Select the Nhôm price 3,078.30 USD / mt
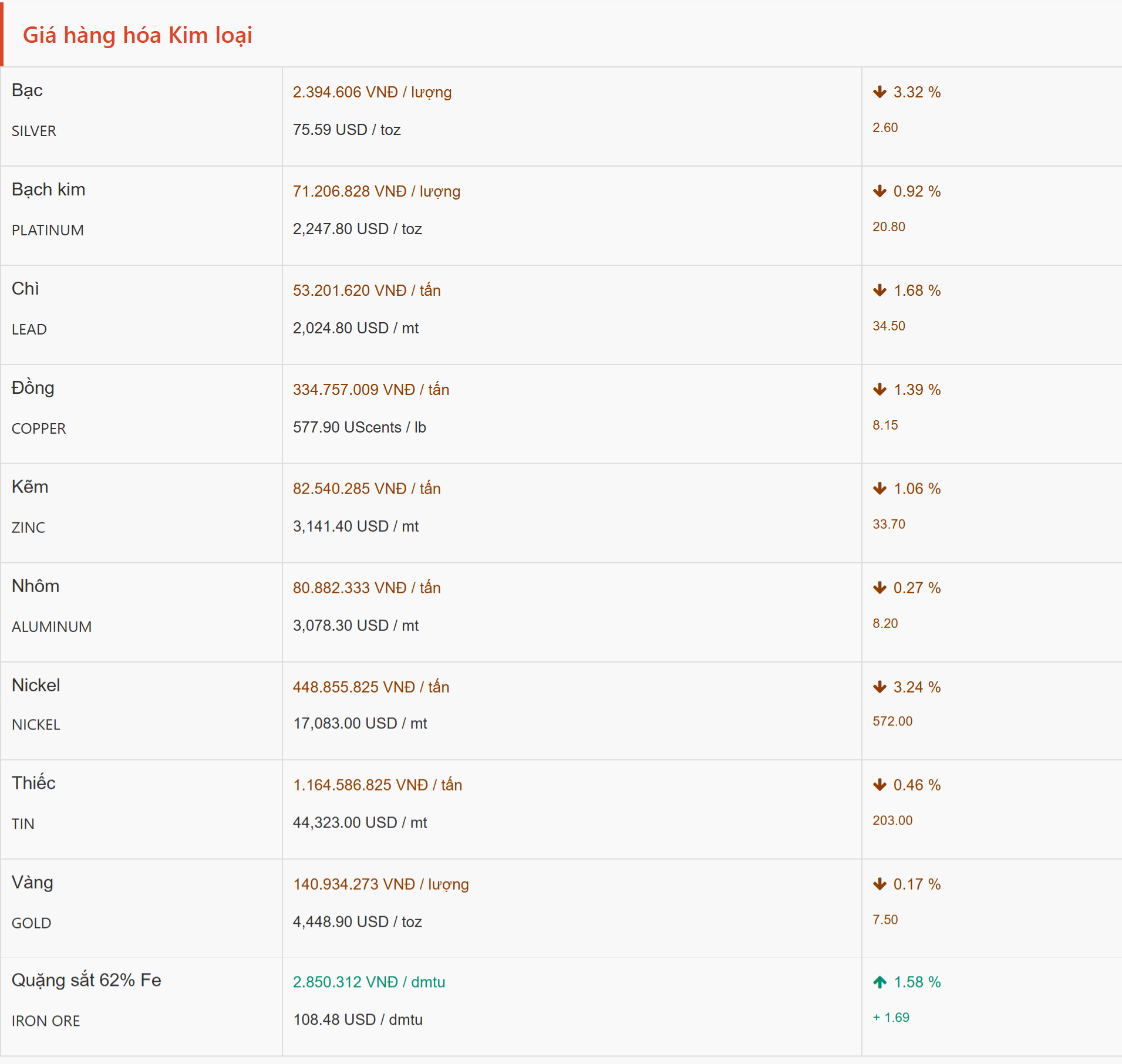 pyautogui.click(x=355, y=626)
